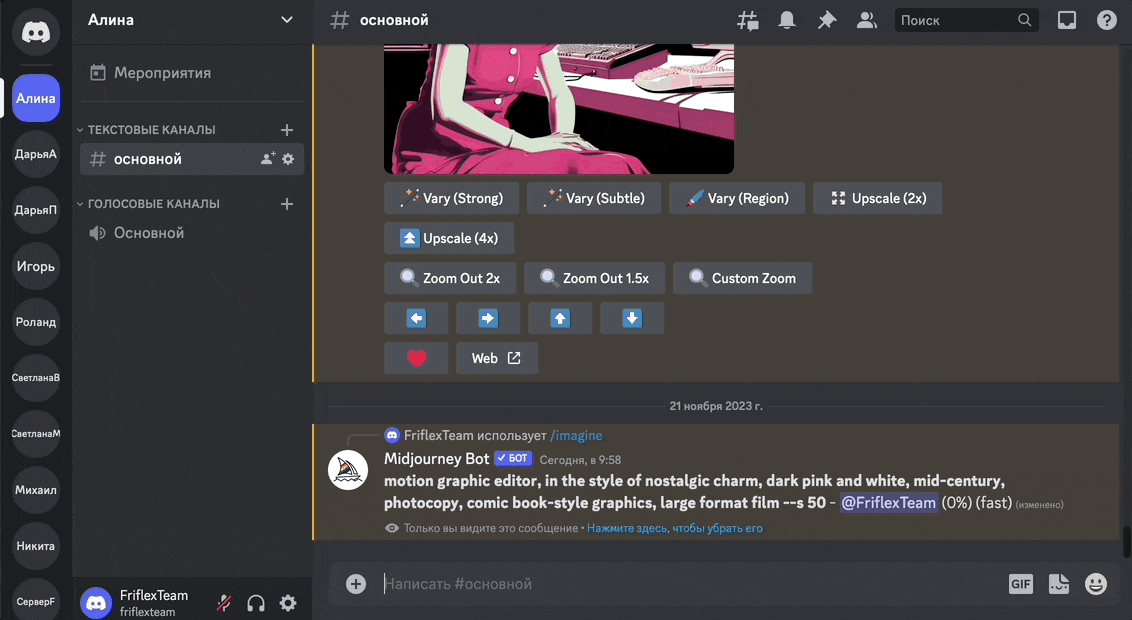The image size is (1132, 620).
Task: Click the Vary (Strong) button
Action: (450, 198)
